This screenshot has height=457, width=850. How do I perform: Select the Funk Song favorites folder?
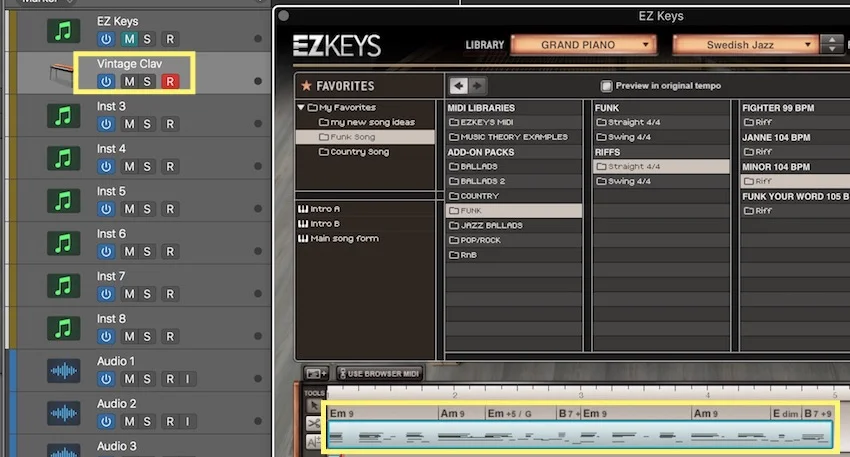click(x=365, y=137)
